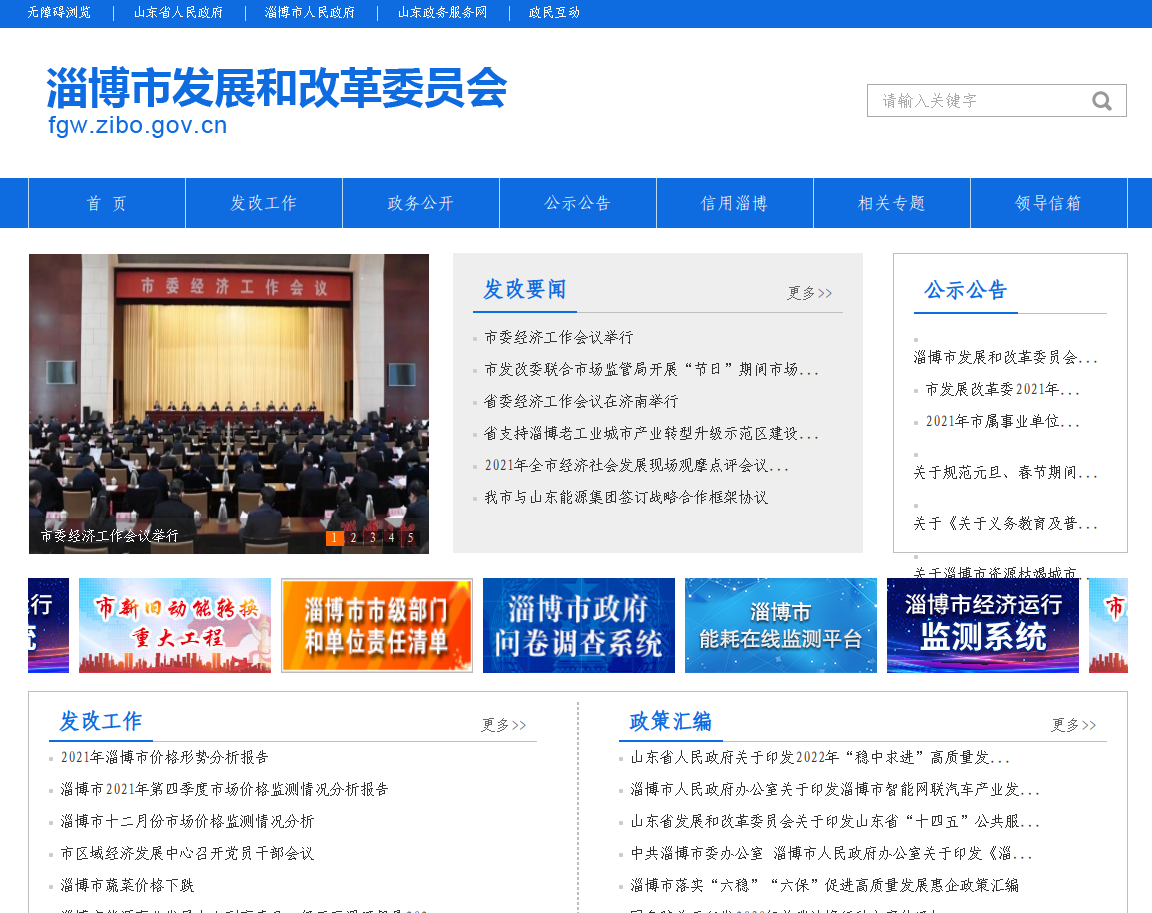The image size is (1152, 913).
Task: Open notice 淄博市发展和改革委员会...
Action: 1005,358
